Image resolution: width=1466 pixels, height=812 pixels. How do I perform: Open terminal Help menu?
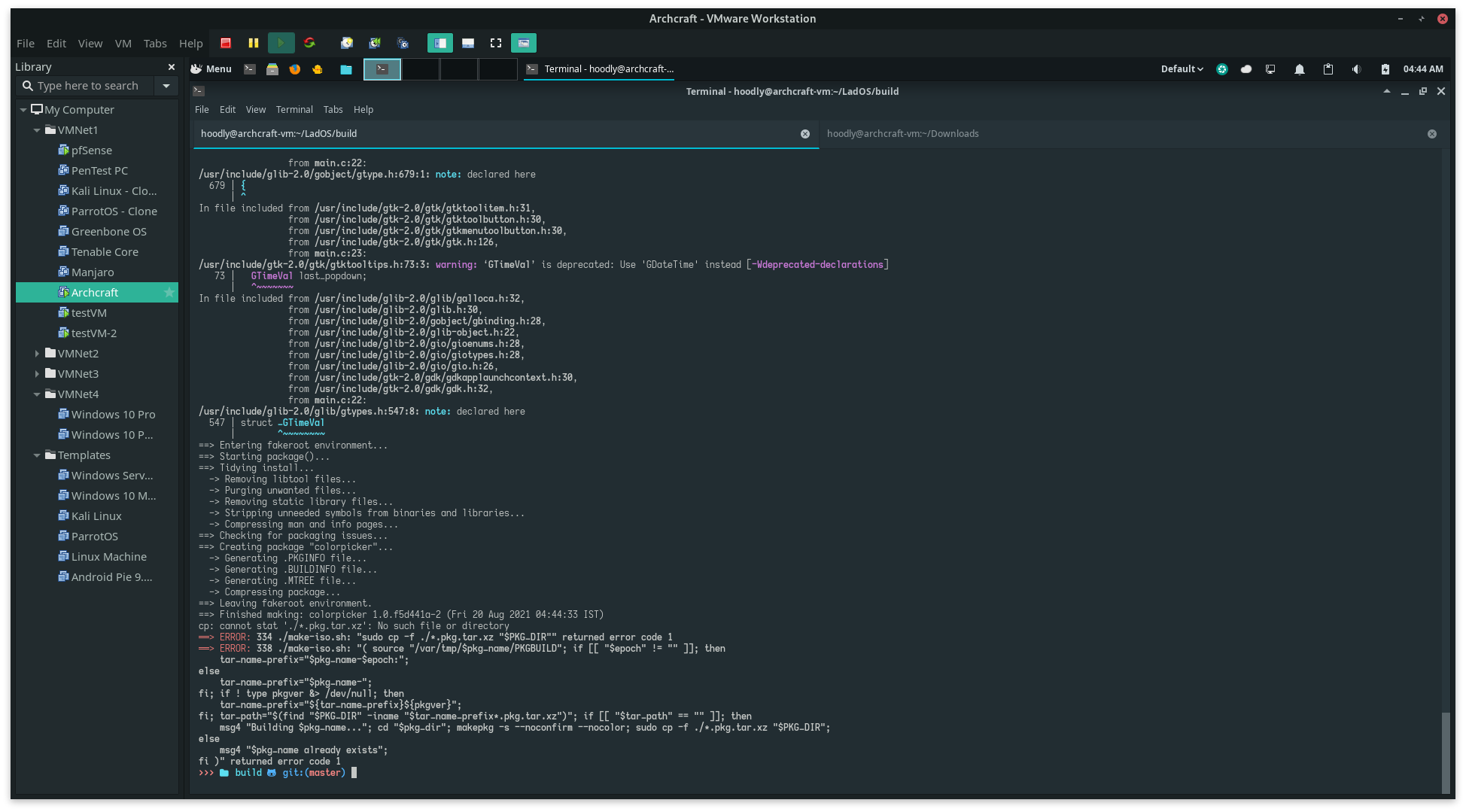point(363,110)
